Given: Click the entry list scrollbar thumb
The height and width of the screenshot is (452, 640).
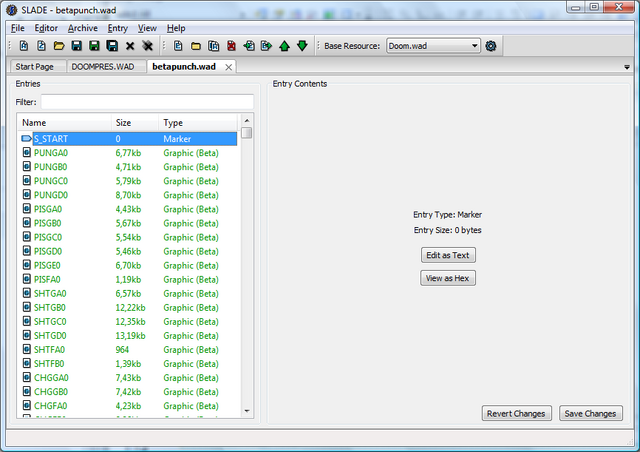Looking at the screenshot, I should coord(247,133).
